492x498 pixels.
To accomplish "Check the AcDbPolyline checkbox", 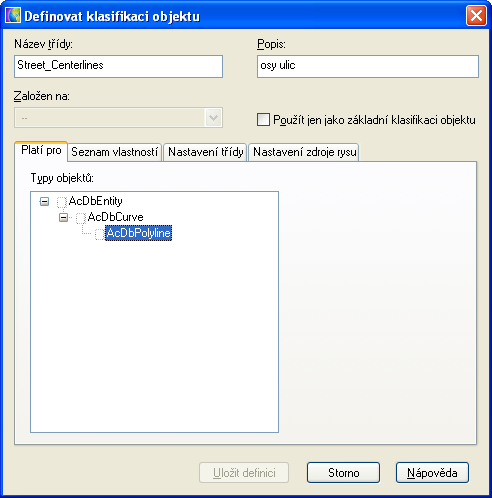I will [x=100, y=234].
